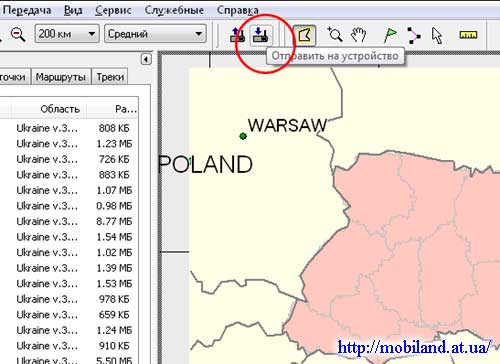Open the 200 км scale dropdown
The image size is (500, 364).
pyautogui.click(x=67, y=34)
